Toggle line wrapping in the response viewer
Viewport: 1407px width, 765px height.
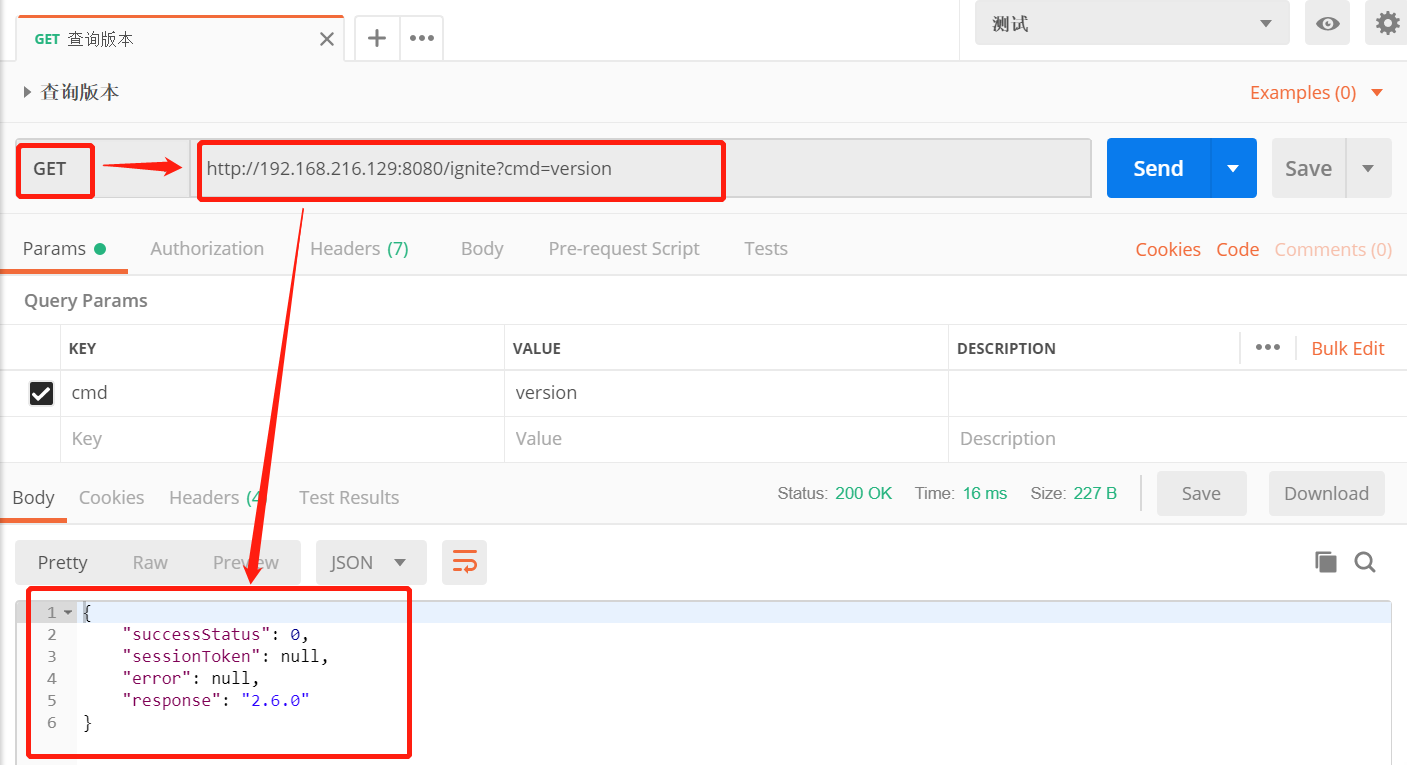pos(464,562)
